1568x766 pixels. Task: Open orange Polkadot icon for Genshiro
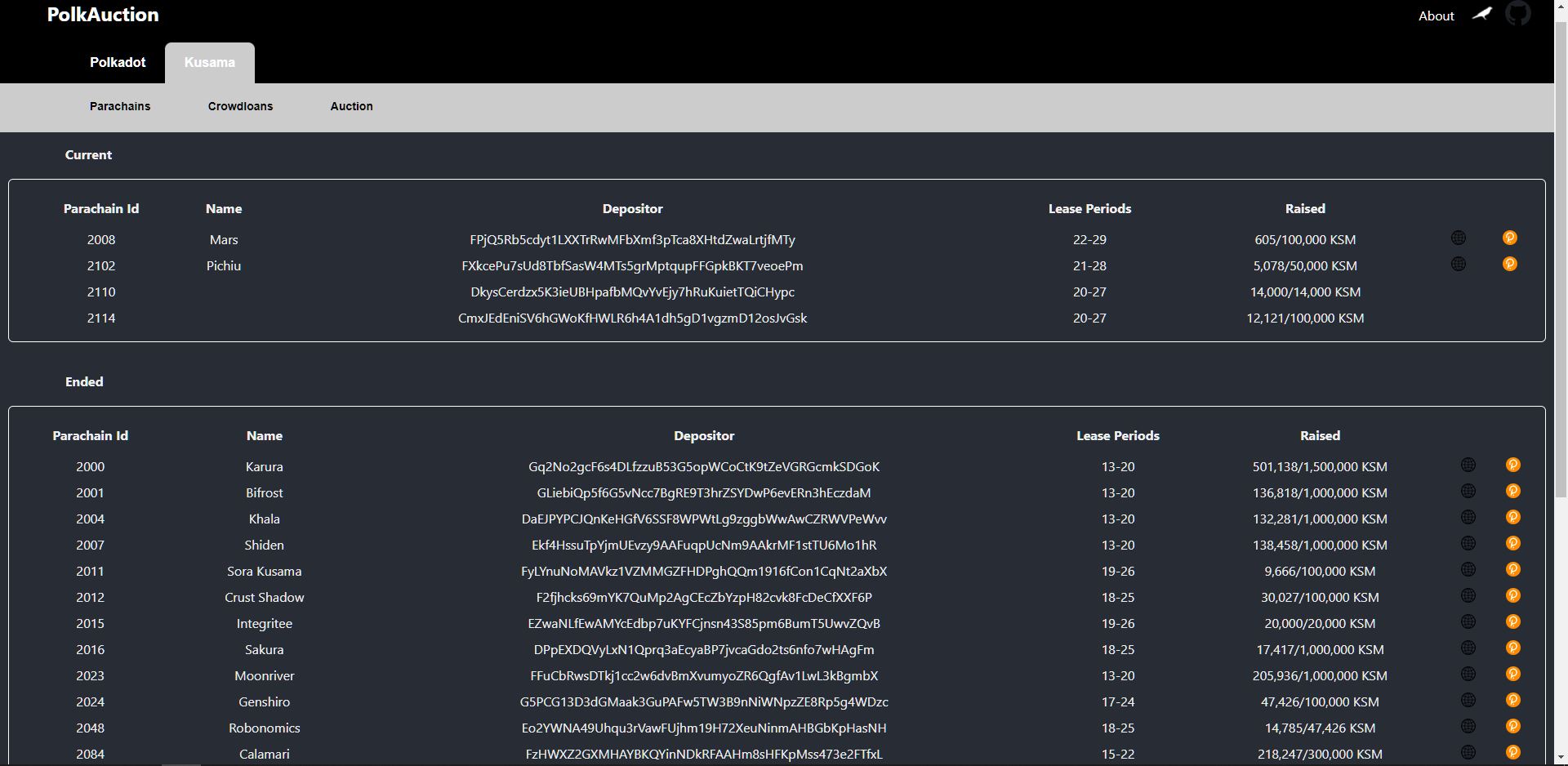[x=1513, y=700]
